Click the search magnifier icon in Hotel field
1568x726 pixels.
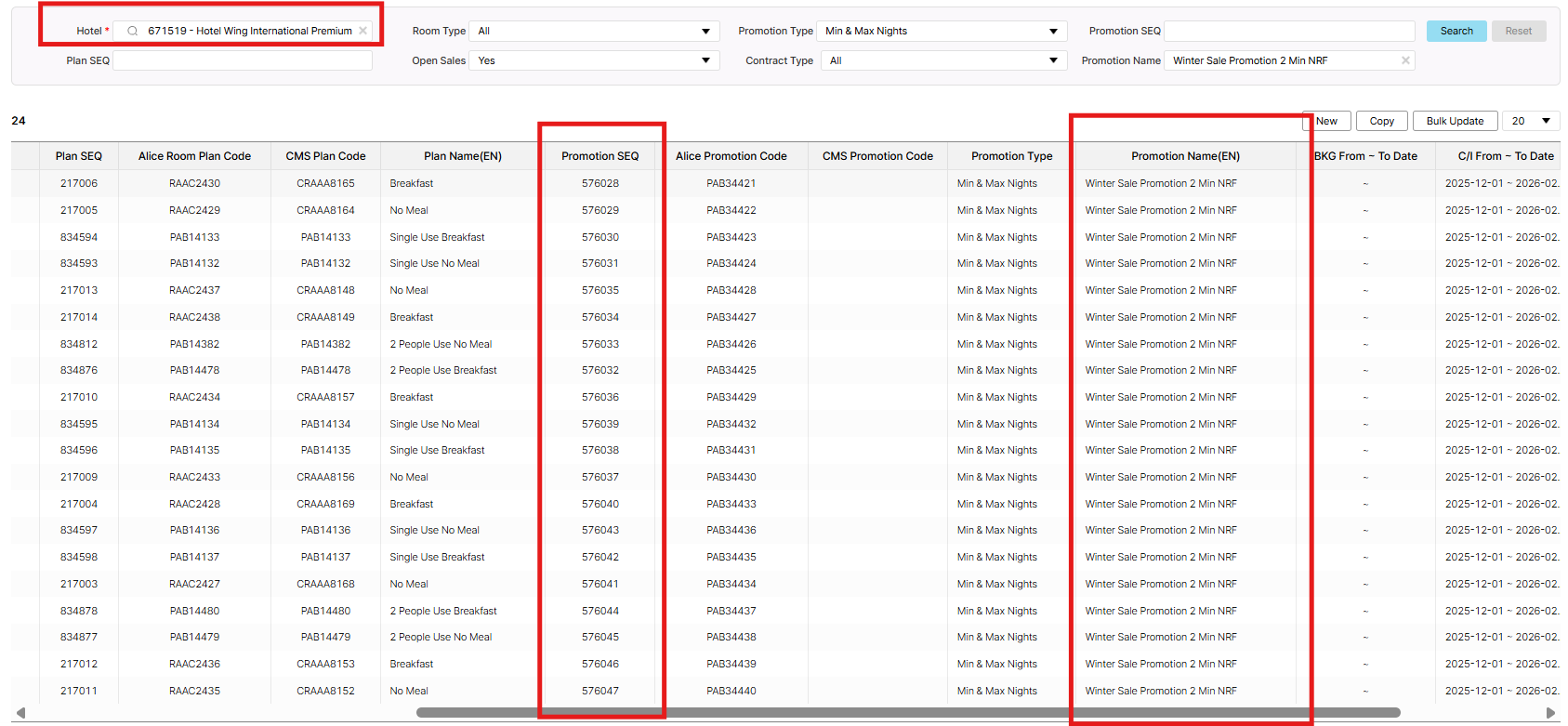[x=133, y=31]
